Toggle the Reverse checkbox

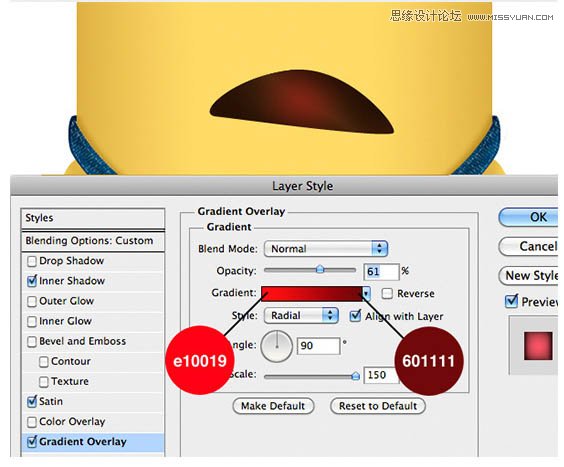click(x=387, y=294)
